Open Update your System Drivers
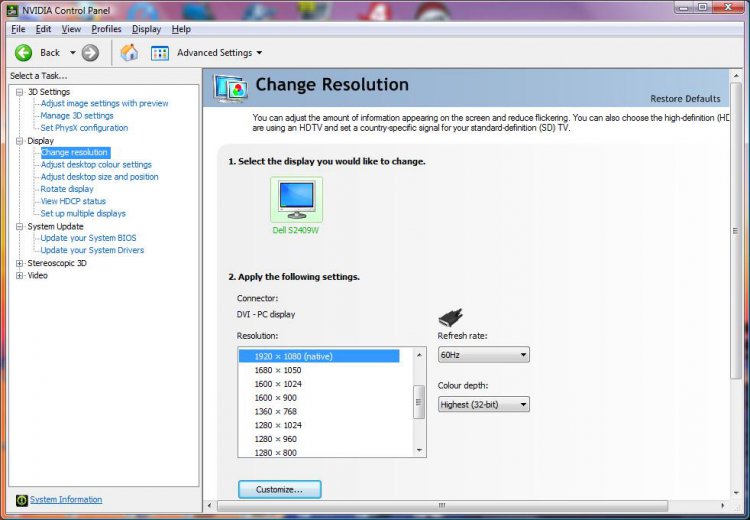 [x=92, y=250]
